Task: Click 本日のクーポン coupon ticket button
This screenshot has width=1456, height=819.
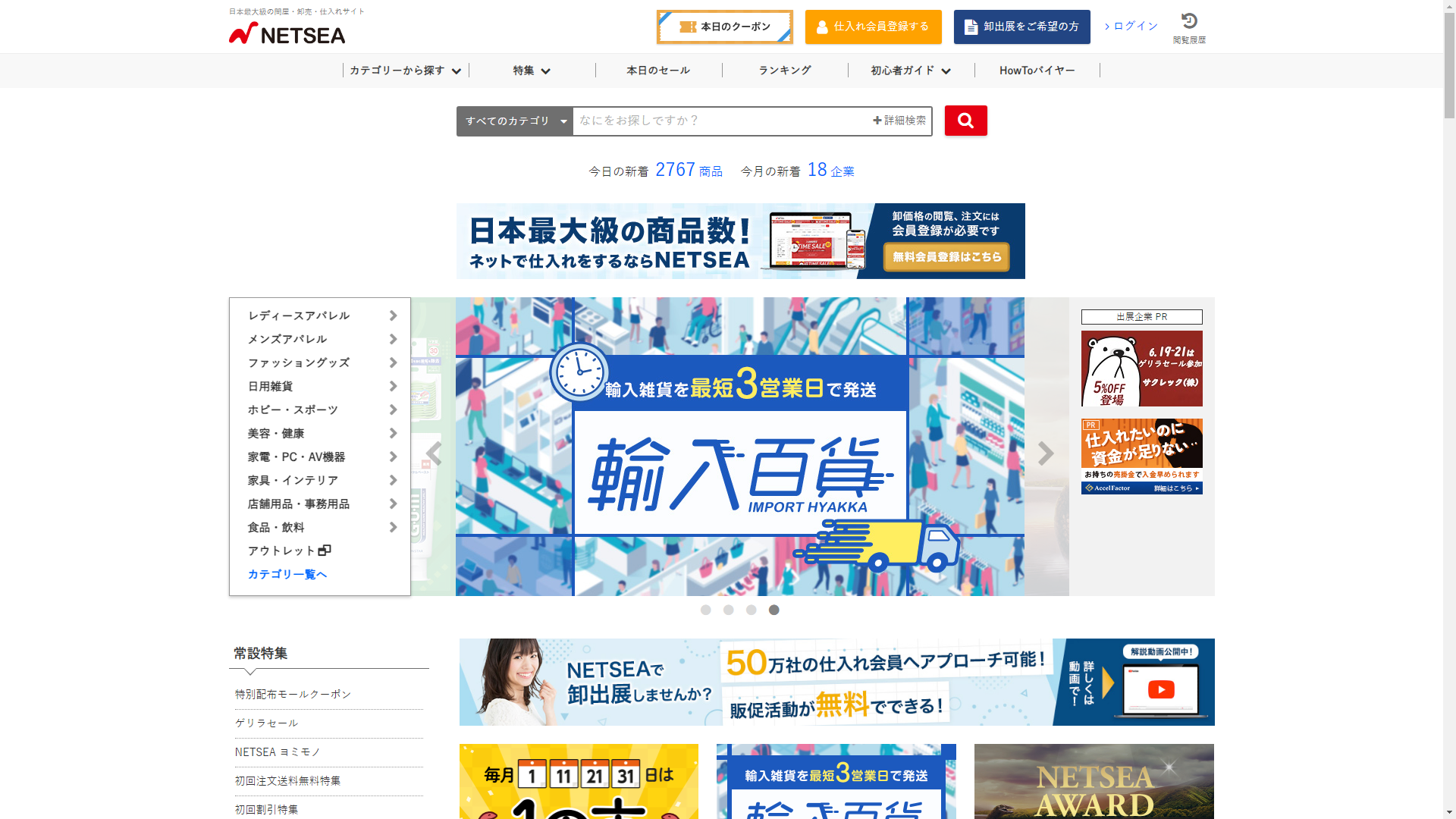Action: (x=724, y=27)
